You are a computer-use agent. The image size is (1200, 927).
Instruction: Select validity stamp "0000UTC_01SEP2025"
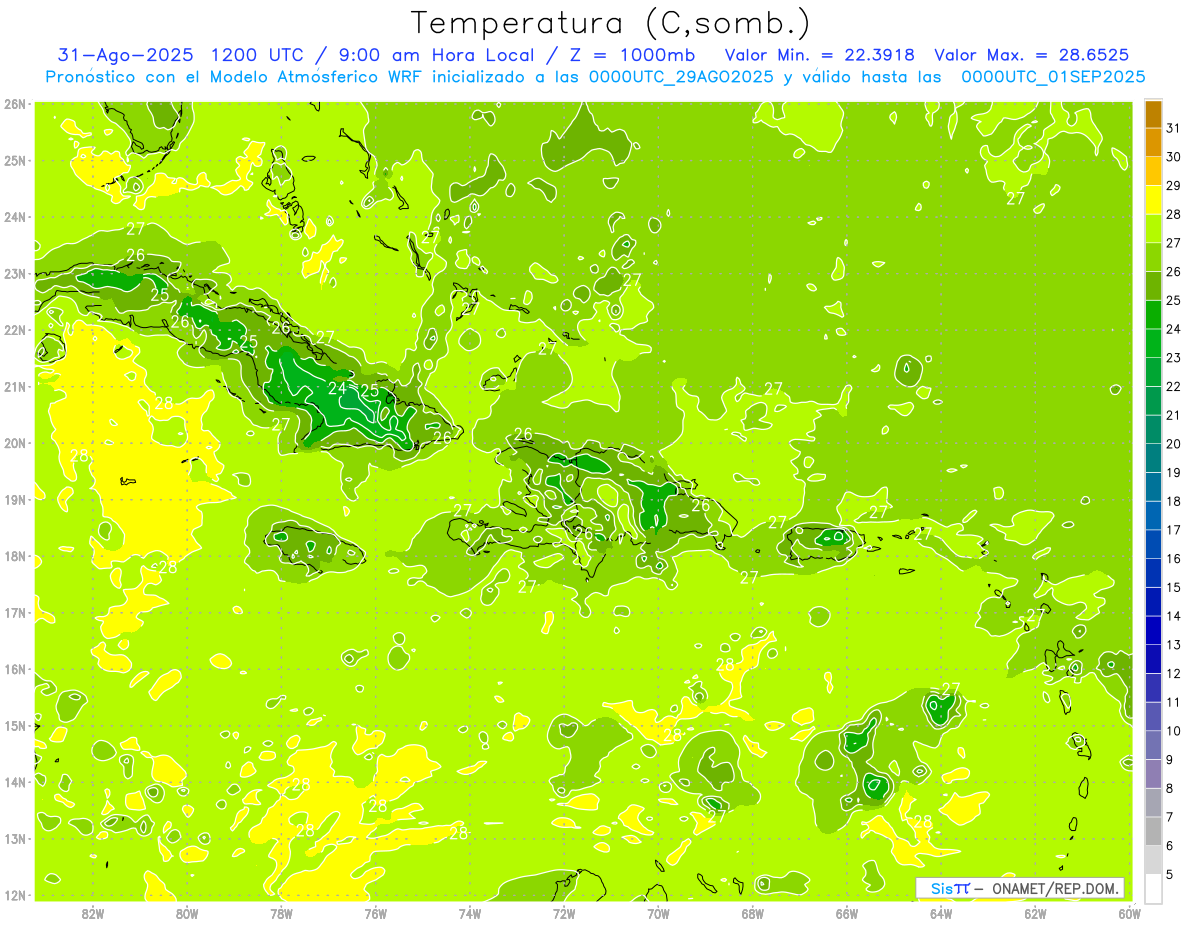coord(1053,77)
